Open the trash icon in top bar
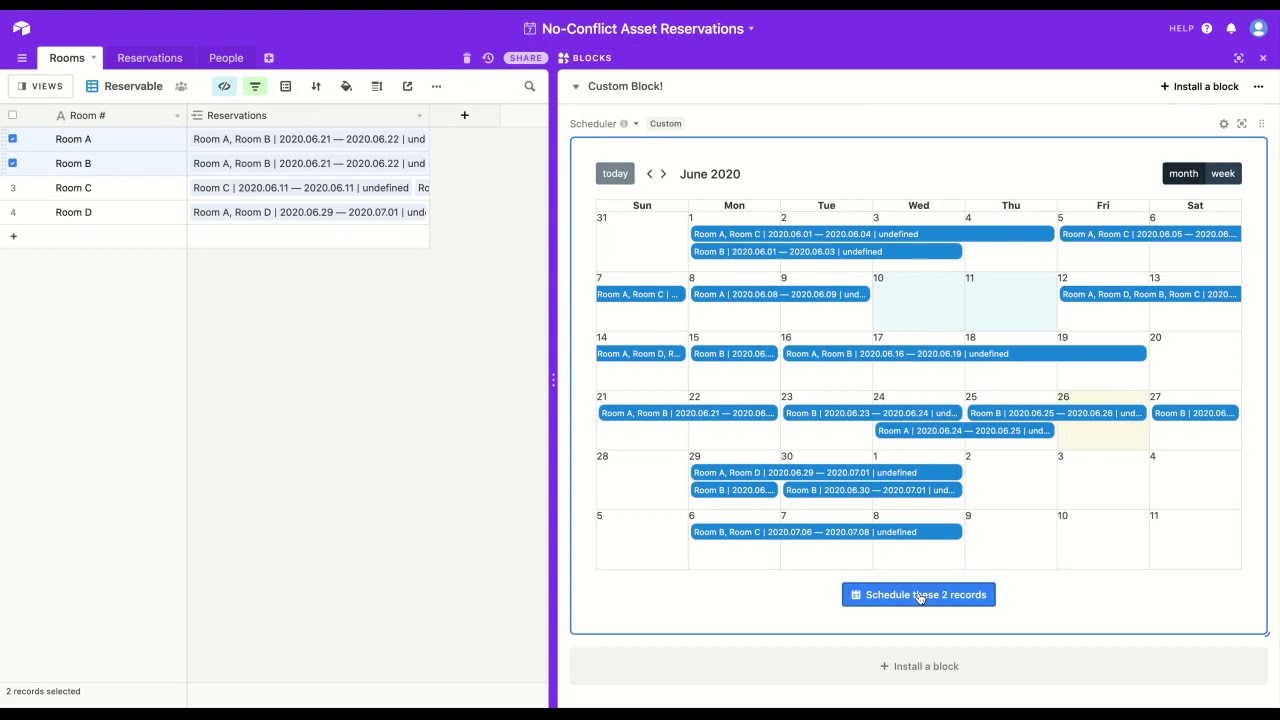The width and height of the screenshot is (1280, 720). pyautogui.click(x=466, y=58)
